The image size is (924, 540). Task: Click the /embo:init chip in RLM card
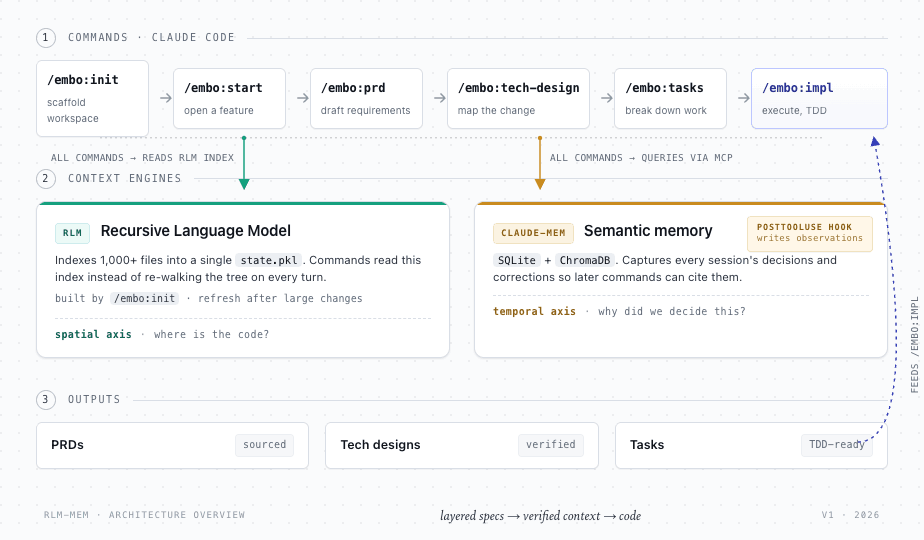pos(145,298)
